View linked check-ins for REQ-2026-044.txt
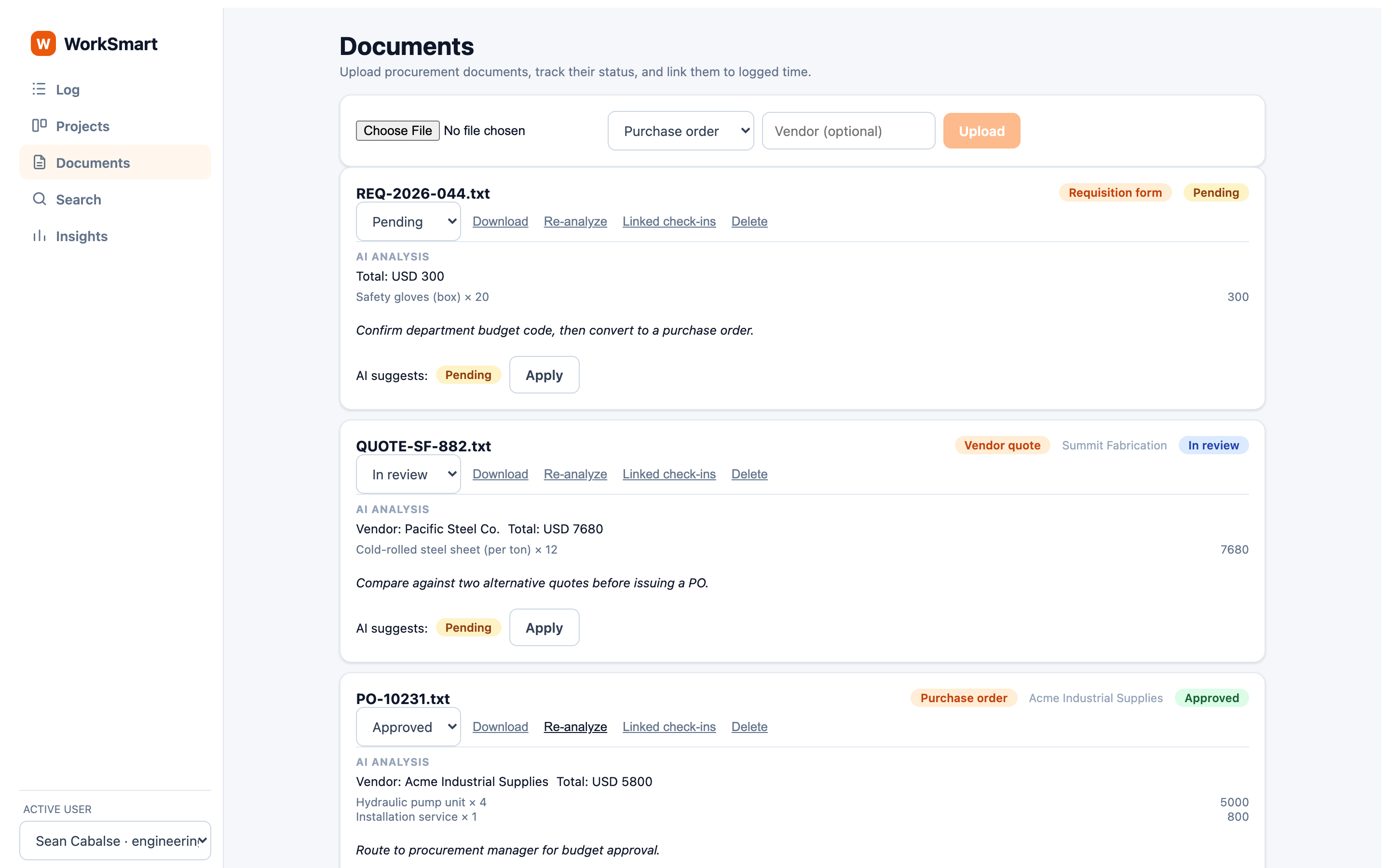The width and height of the screenshot is (1389, 868). (x=668, y=222)
